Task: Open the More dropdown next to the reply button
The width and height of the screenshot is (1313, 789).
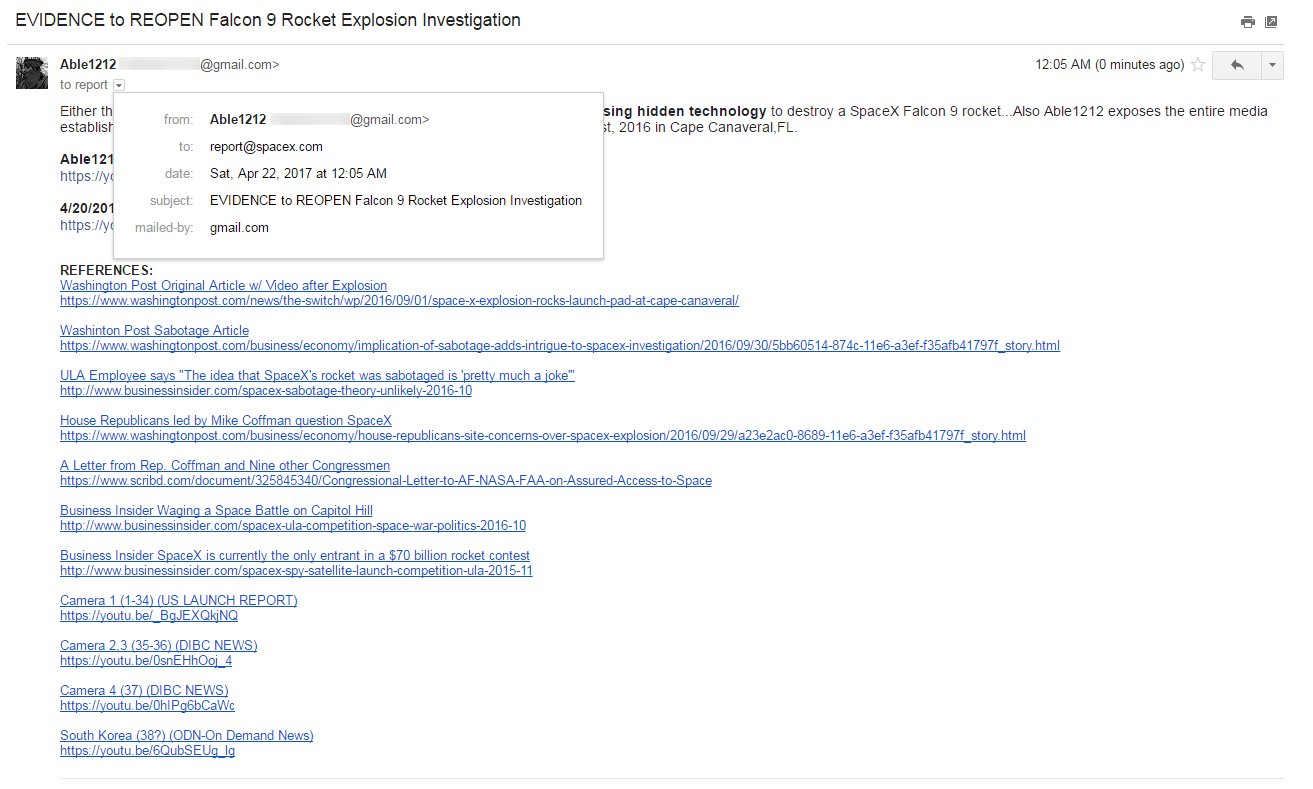Action: 1273,65
